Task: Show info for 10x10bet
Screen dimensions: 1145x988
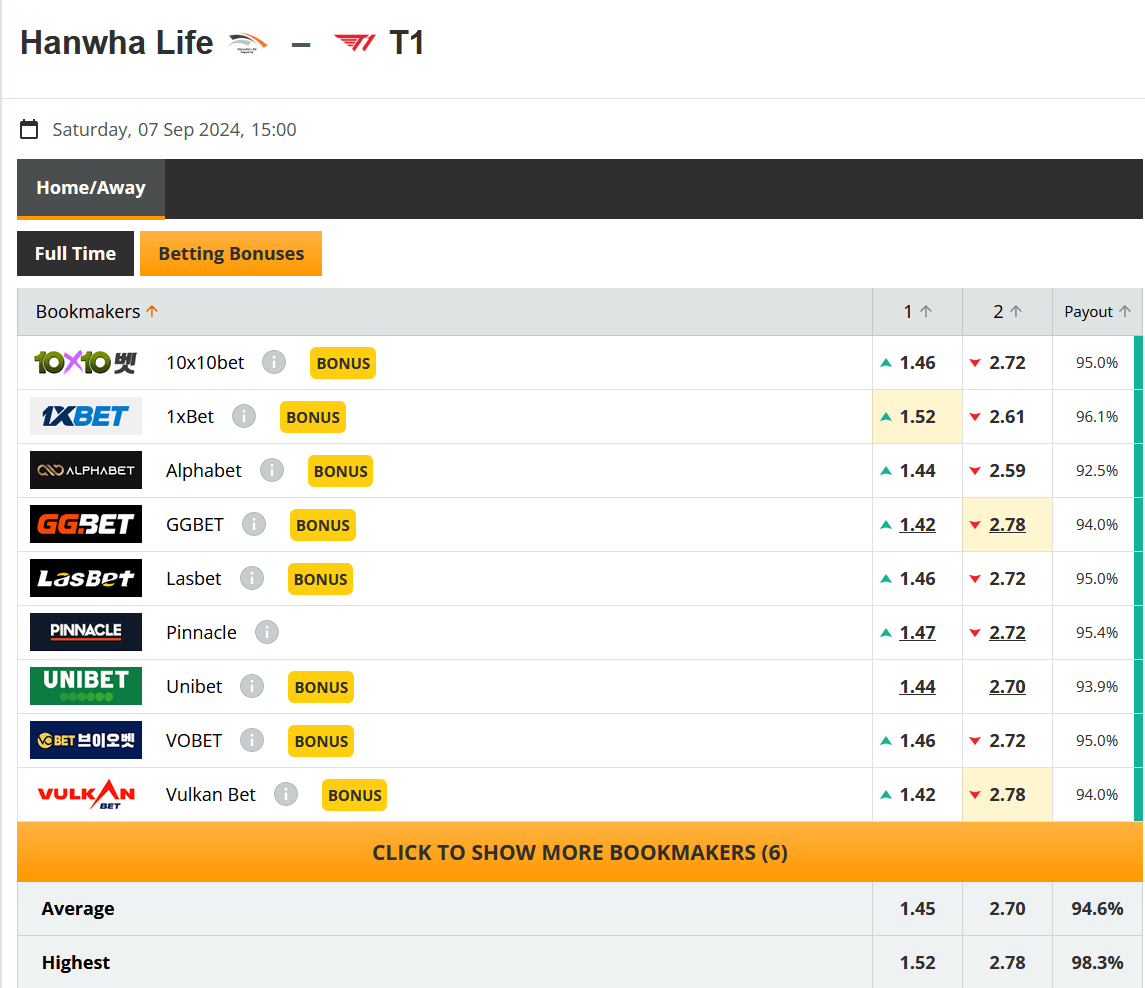Action: coord(274,362)
